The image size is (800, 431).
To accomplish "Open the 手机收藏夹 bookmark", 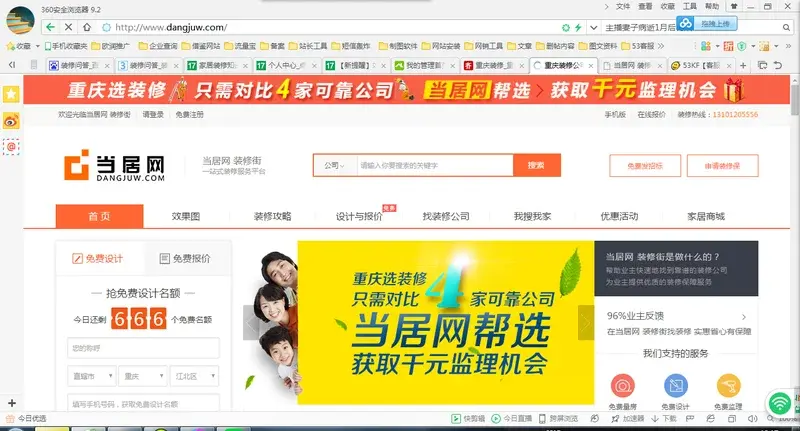I will click(x=66, y=46).
